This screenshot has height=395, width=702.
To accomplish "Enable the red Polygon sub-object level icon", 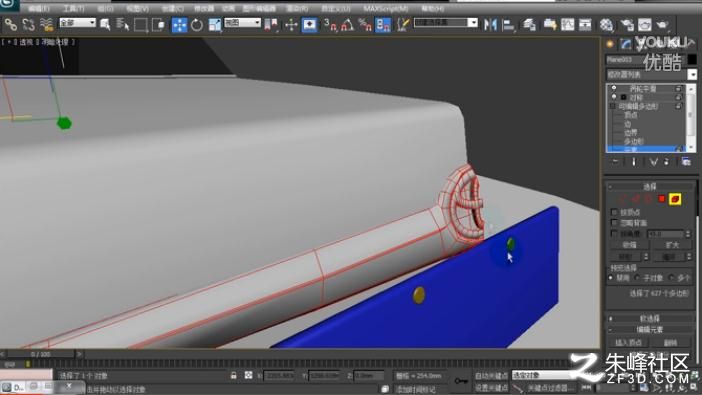I will 662,199.
